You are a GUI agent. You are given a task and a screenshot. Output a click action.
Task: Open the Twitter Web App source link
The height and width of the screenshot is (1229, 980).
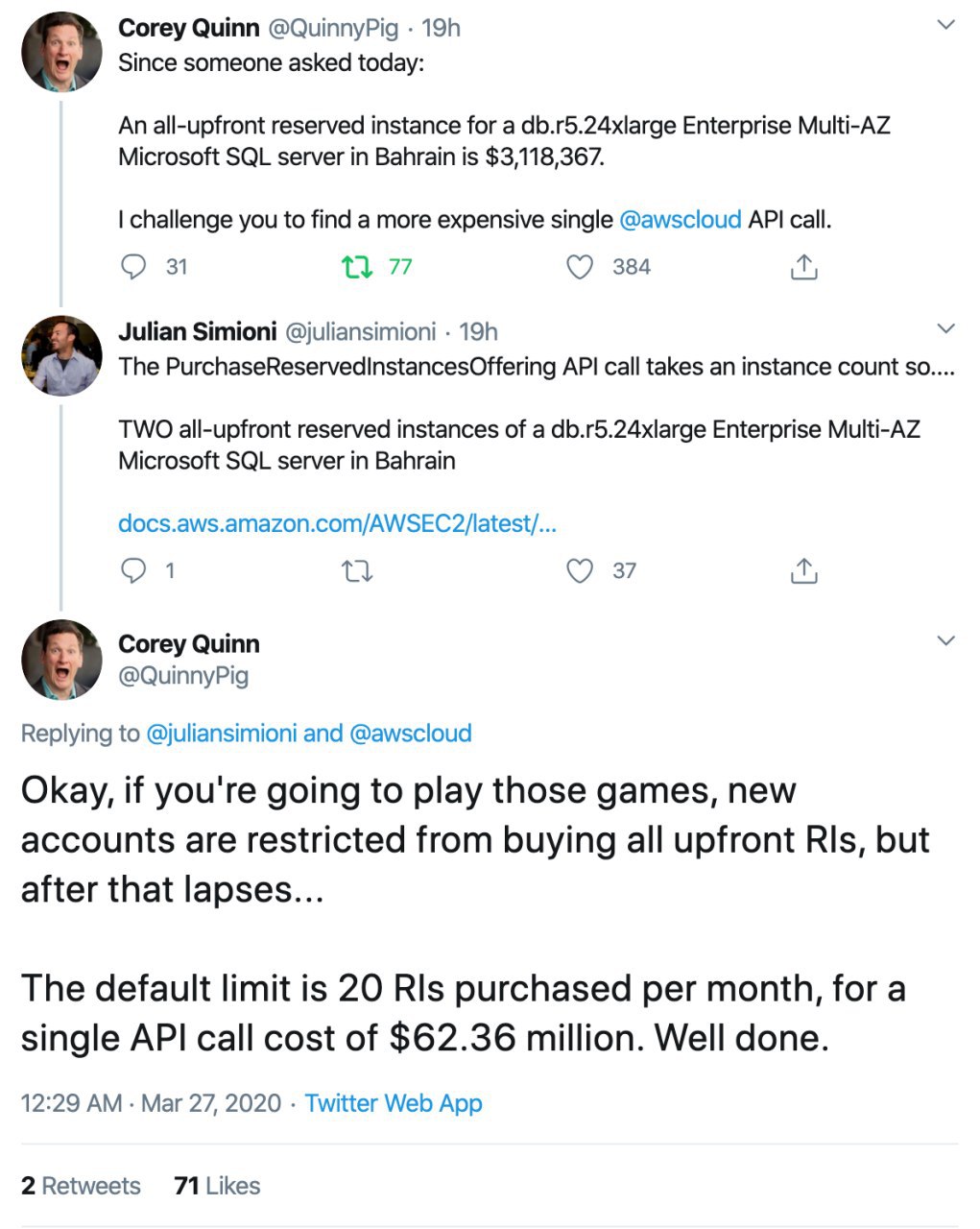coord(393,1103)
